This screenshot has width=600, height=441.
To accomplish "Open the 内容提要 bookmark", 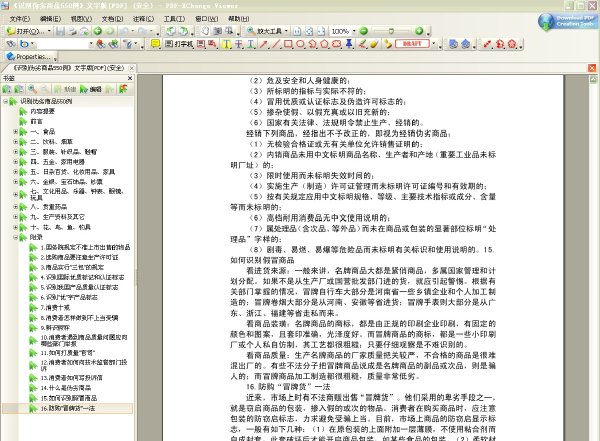I will coord(42,111).
